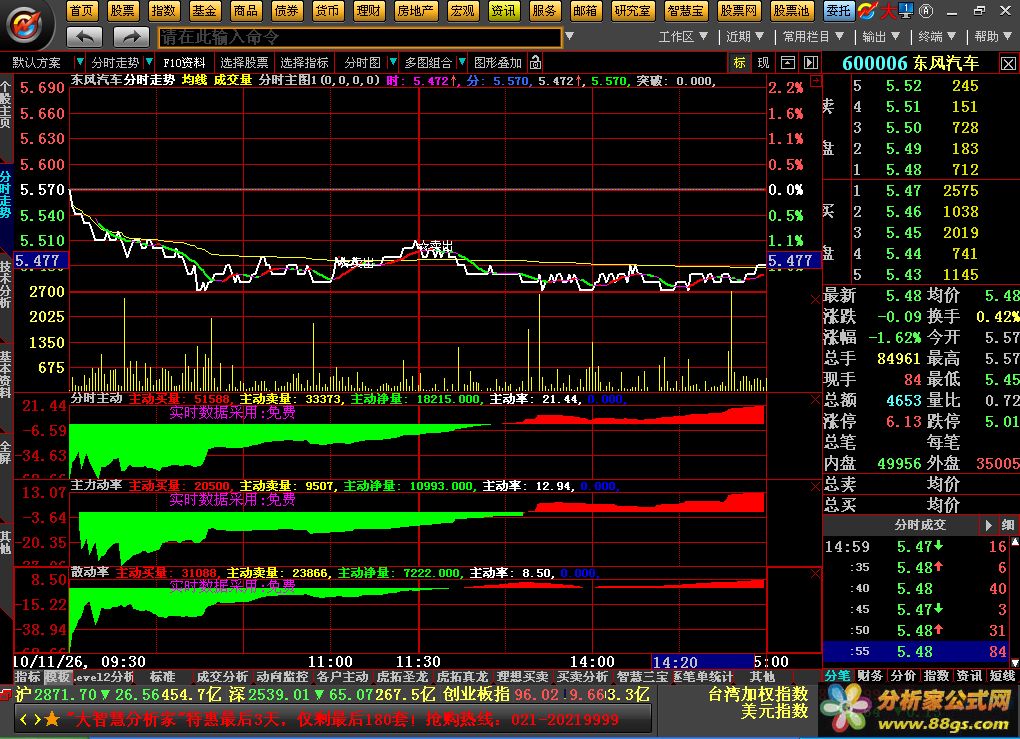Screen dimensions: 1020x739
Task: Click the red icon at chart top-right
Action: [x=816, y=81]
